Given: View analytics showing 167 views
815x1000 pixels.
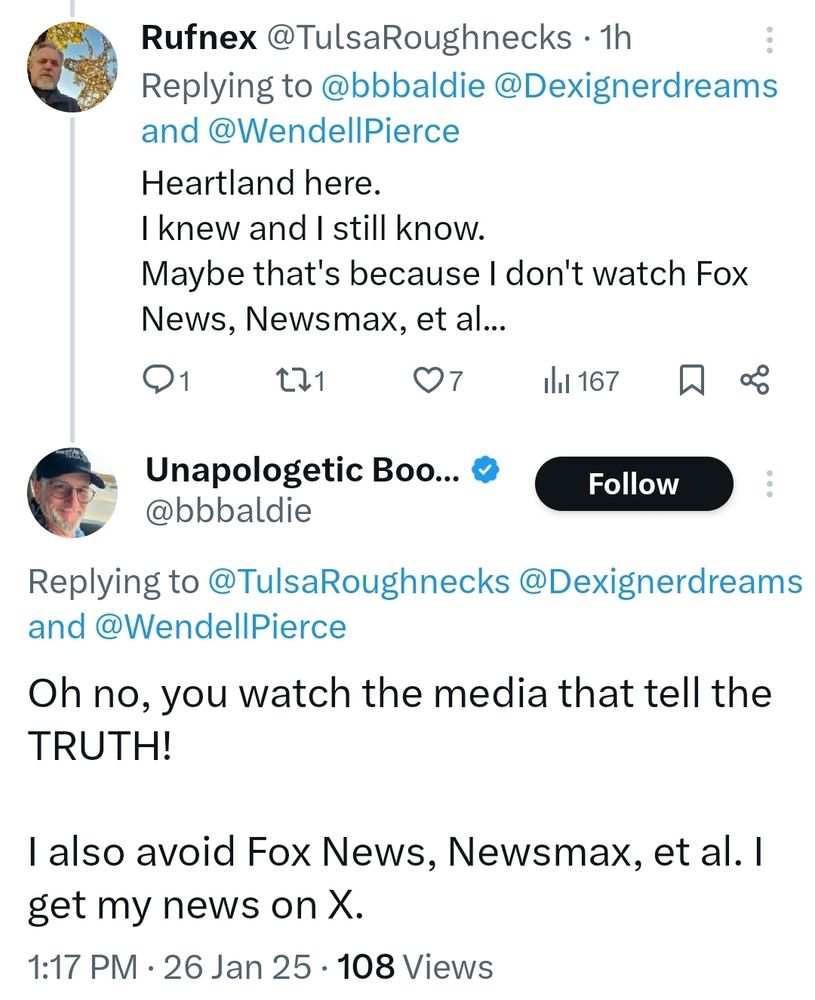Looking at the screenshot, I should (581, 381).
